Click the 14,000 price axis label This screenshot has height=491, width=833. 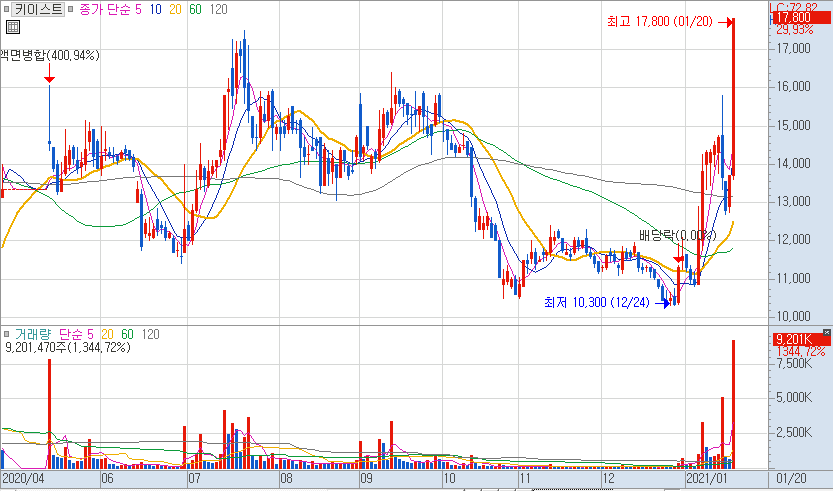click(x=793, y=164)
